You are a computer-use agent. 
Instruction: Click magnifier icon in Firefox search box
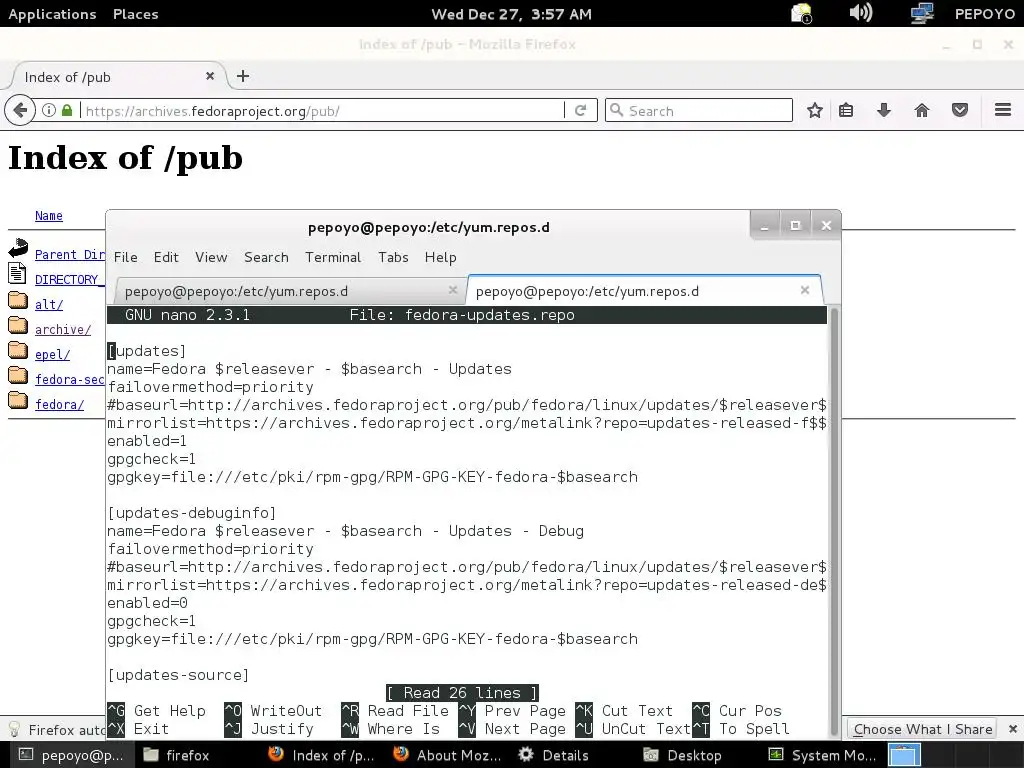click(x=616, y=110)
